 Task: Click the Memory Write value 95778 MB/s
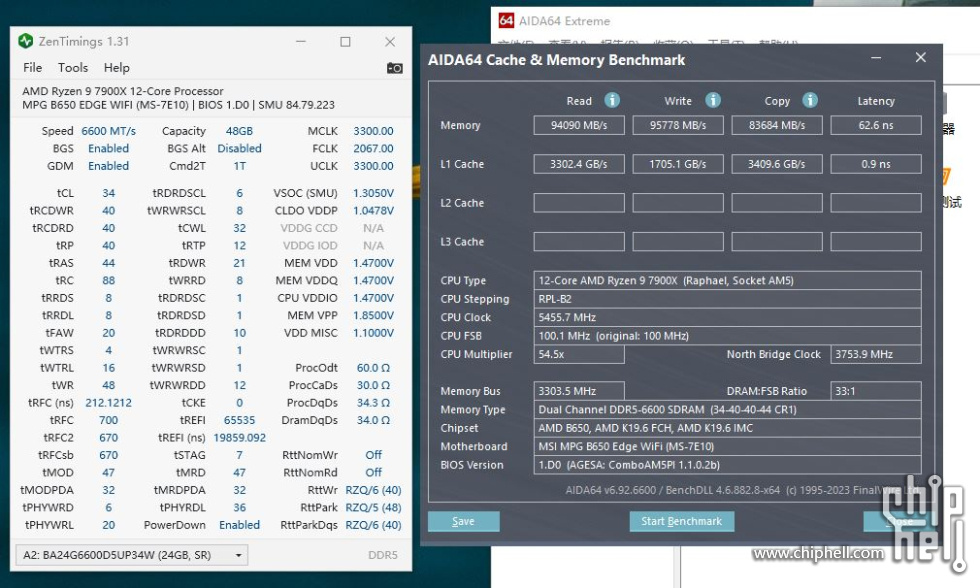click(678, 125)
